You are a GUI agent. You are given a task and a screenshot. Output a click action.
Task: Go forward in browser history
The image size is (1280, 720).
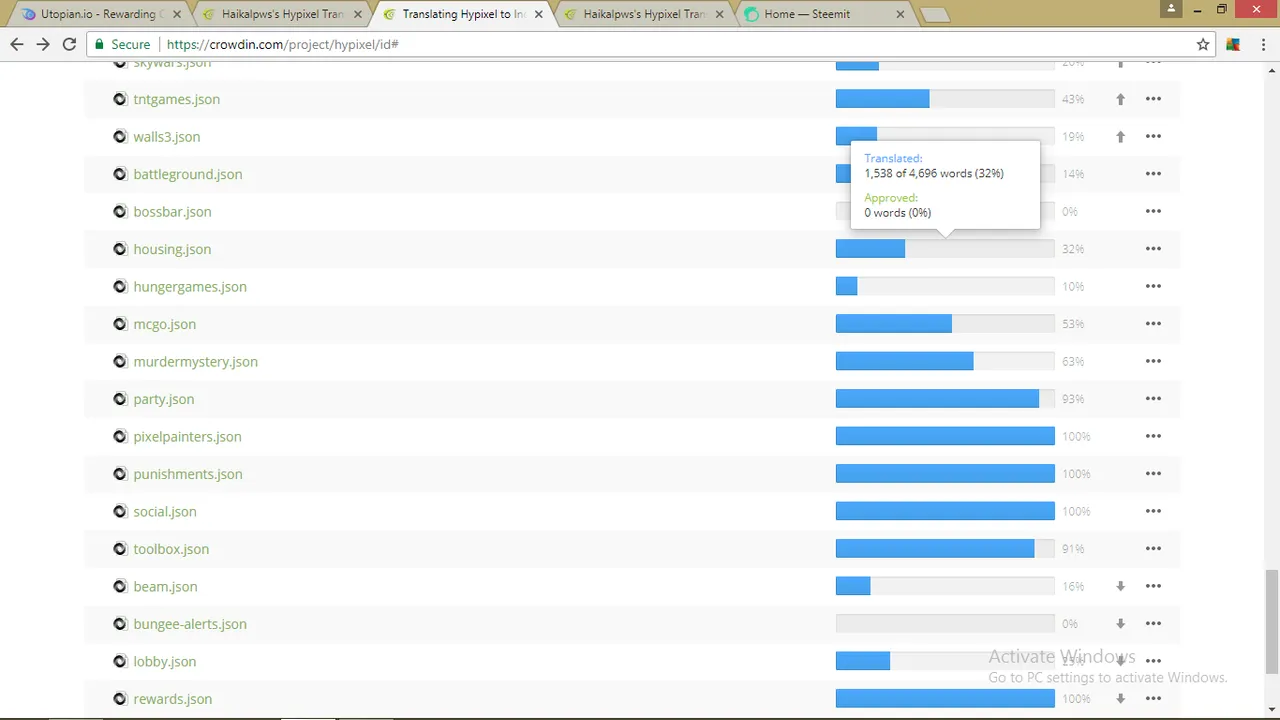click(x=43, y=44)
